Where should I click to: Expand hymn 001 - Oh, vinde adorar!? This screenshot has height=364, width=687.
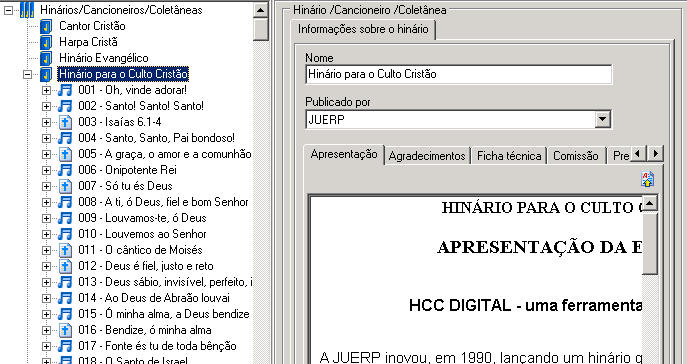click(46, 91)
